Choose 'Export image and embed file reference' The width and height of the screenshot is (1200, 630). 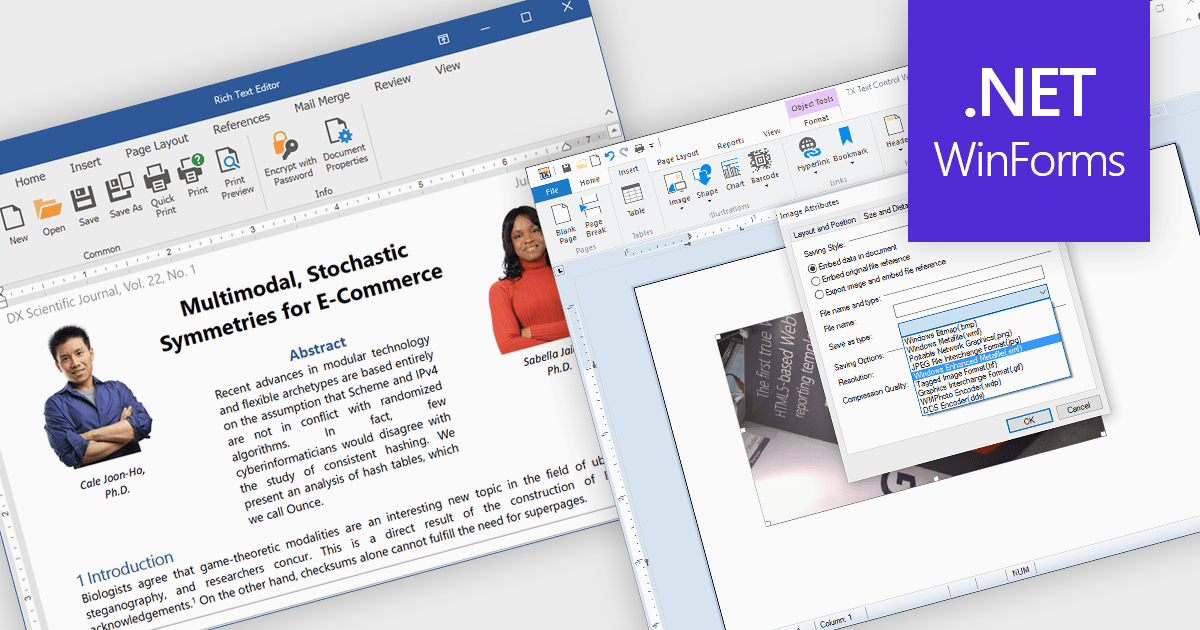point(819,294)
